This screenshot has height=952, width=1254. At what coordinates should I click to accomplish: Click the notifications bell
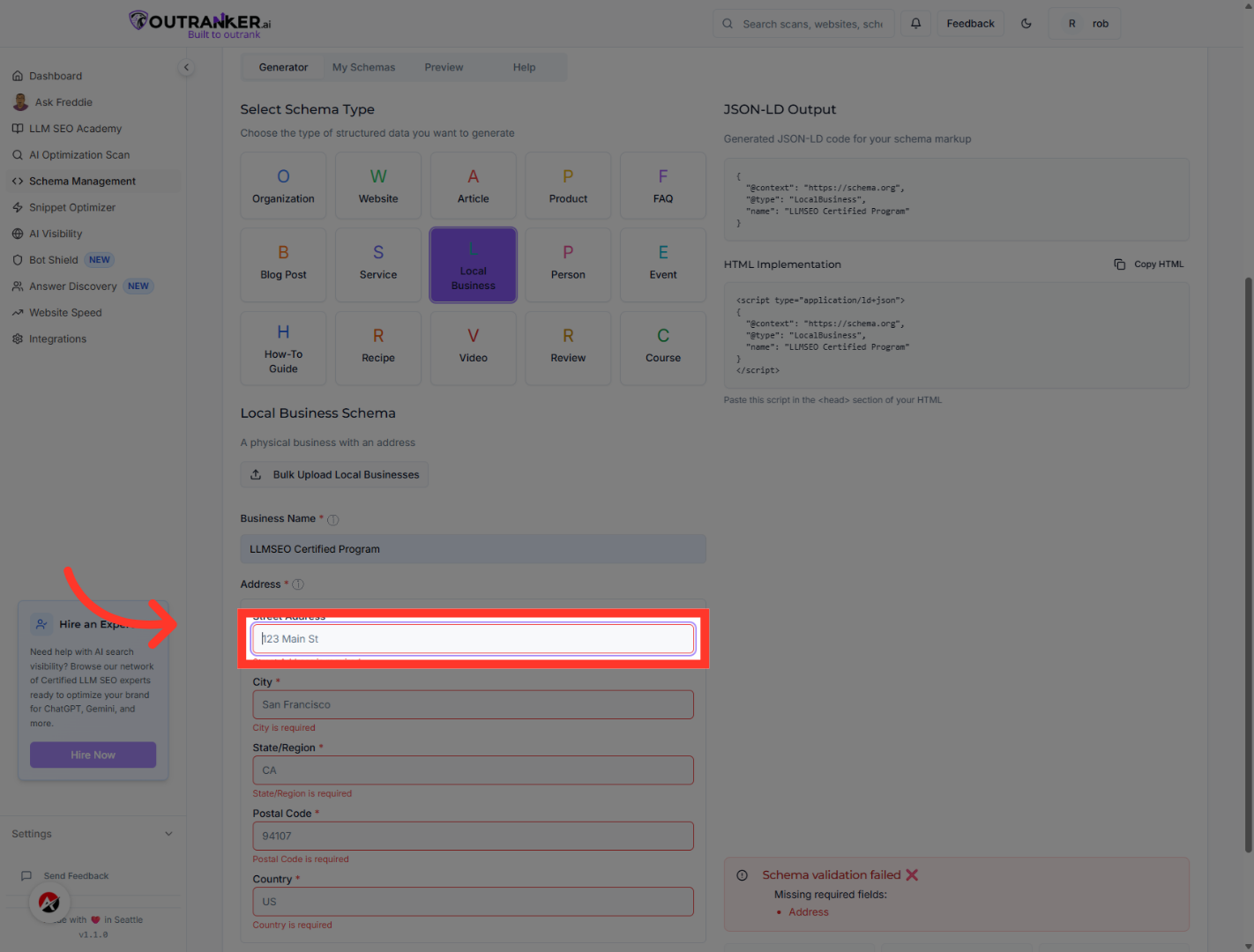point(914,23)
